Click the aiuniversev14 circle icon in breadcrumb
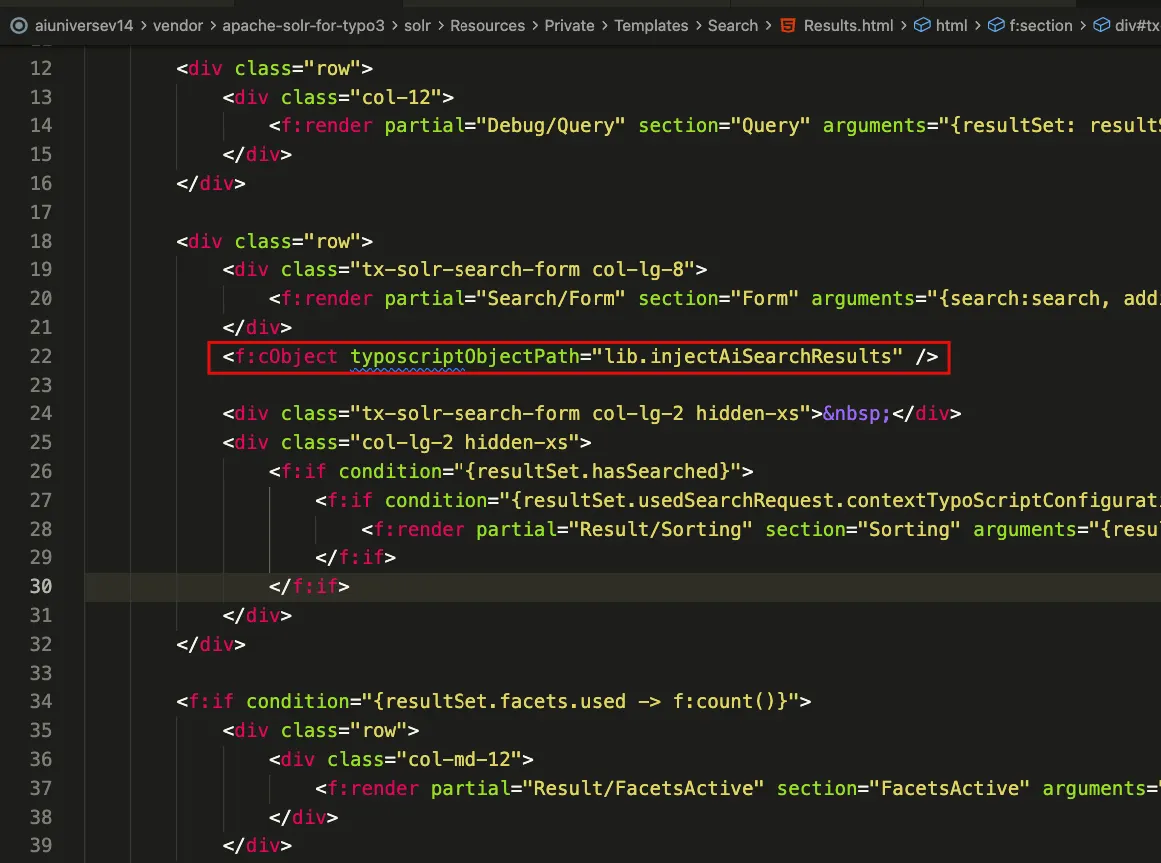The width and height of the screenshot is (1161, 863). click(19, 26)
